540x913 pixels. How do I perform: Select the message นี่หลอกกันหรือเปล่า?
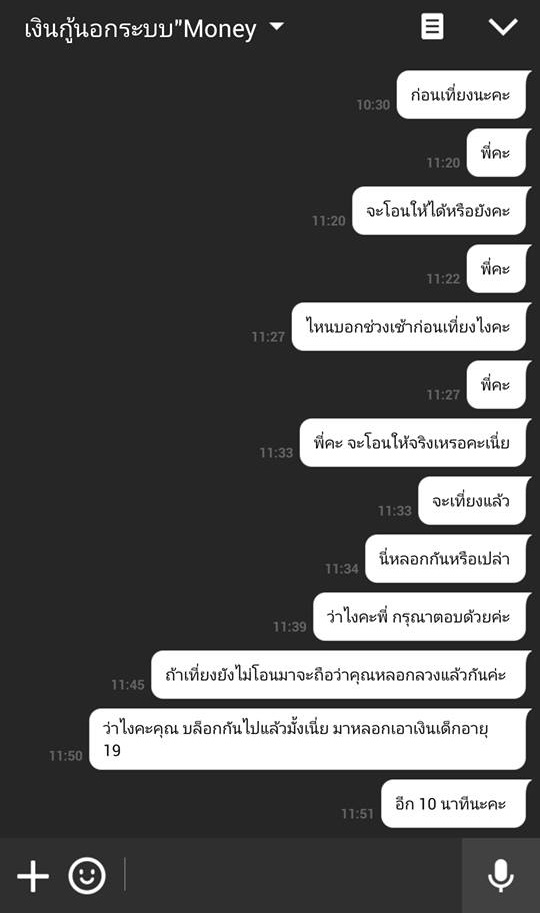point(447,559)
